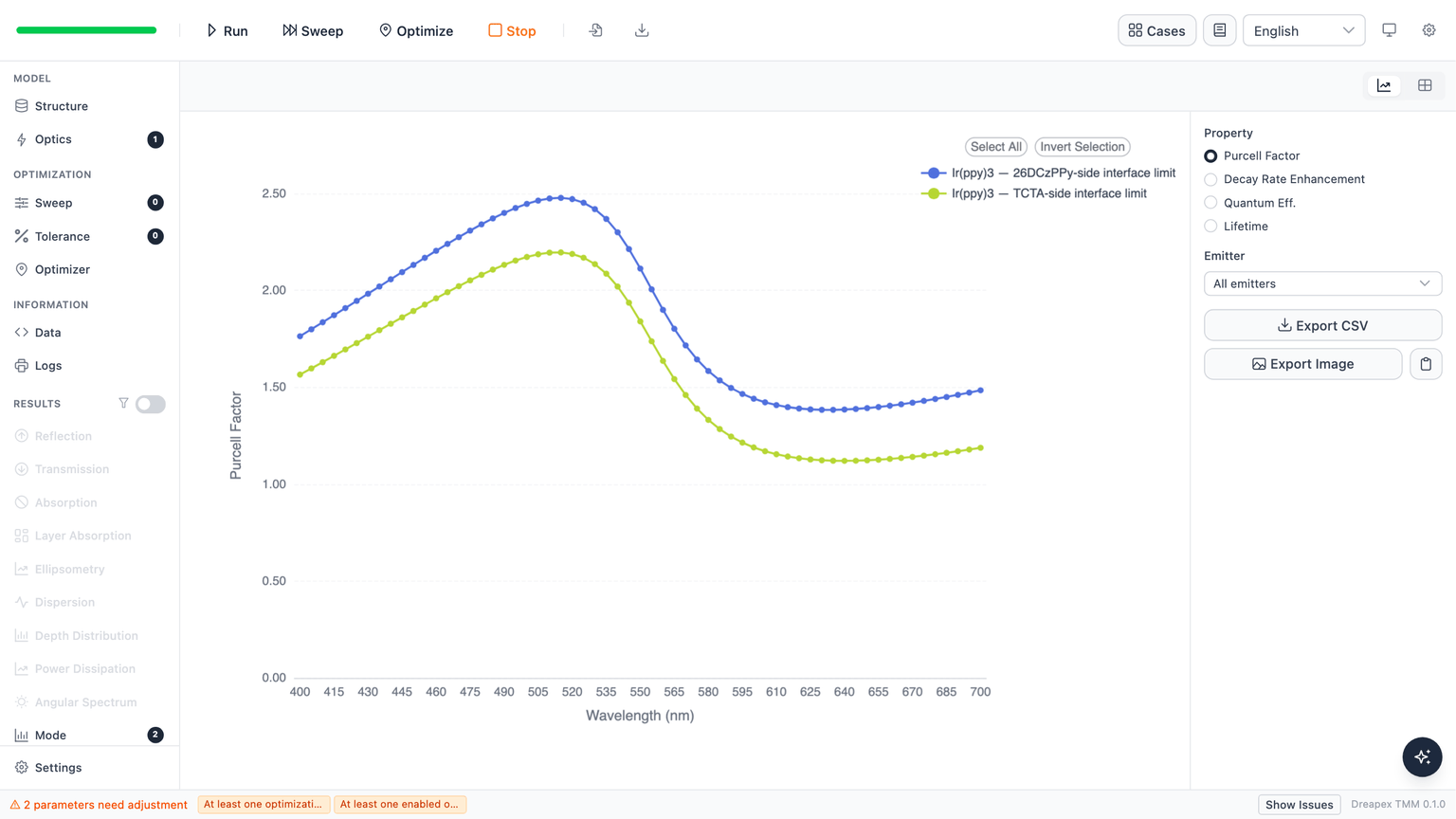Viewport: 1456px width, 819px height.
Task: Open the gear settings icon top right
Action: coord(1429,30)
